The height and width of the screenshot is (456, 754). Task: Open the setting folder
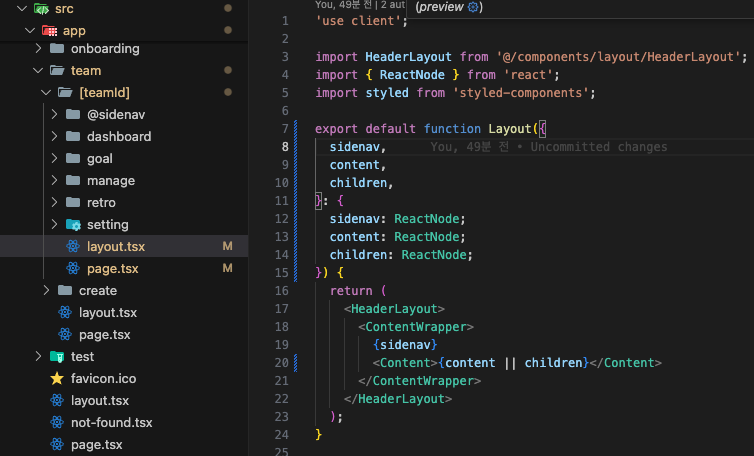pos(108,225)
